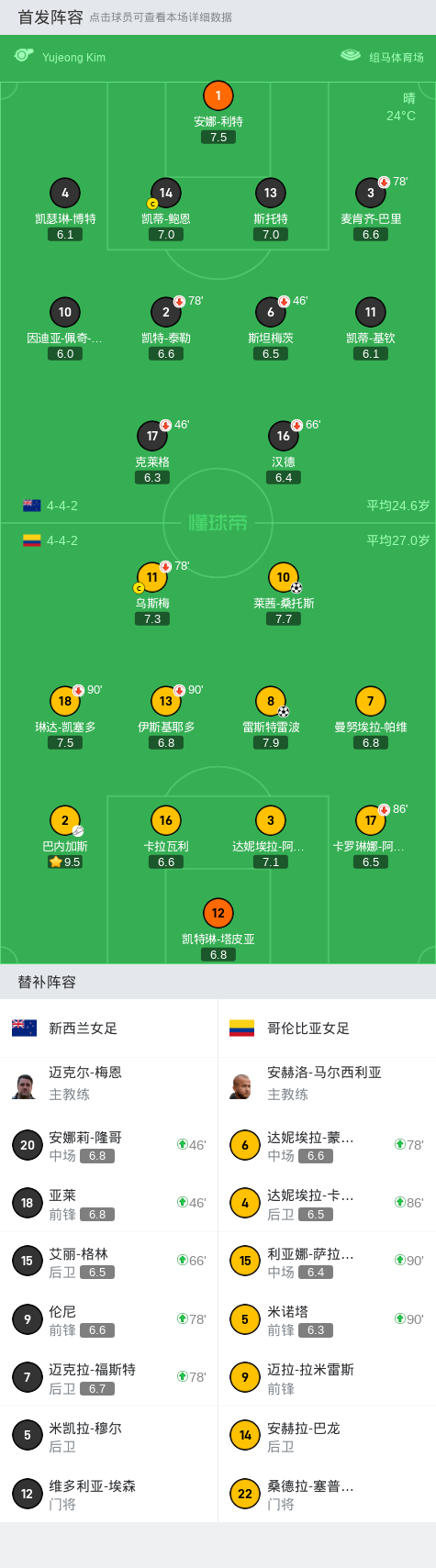The width and height of the screenshot is (436, 1568).
Task: View coach 迈克尔-梅恩 profile photo
Action: point(25,1084)
